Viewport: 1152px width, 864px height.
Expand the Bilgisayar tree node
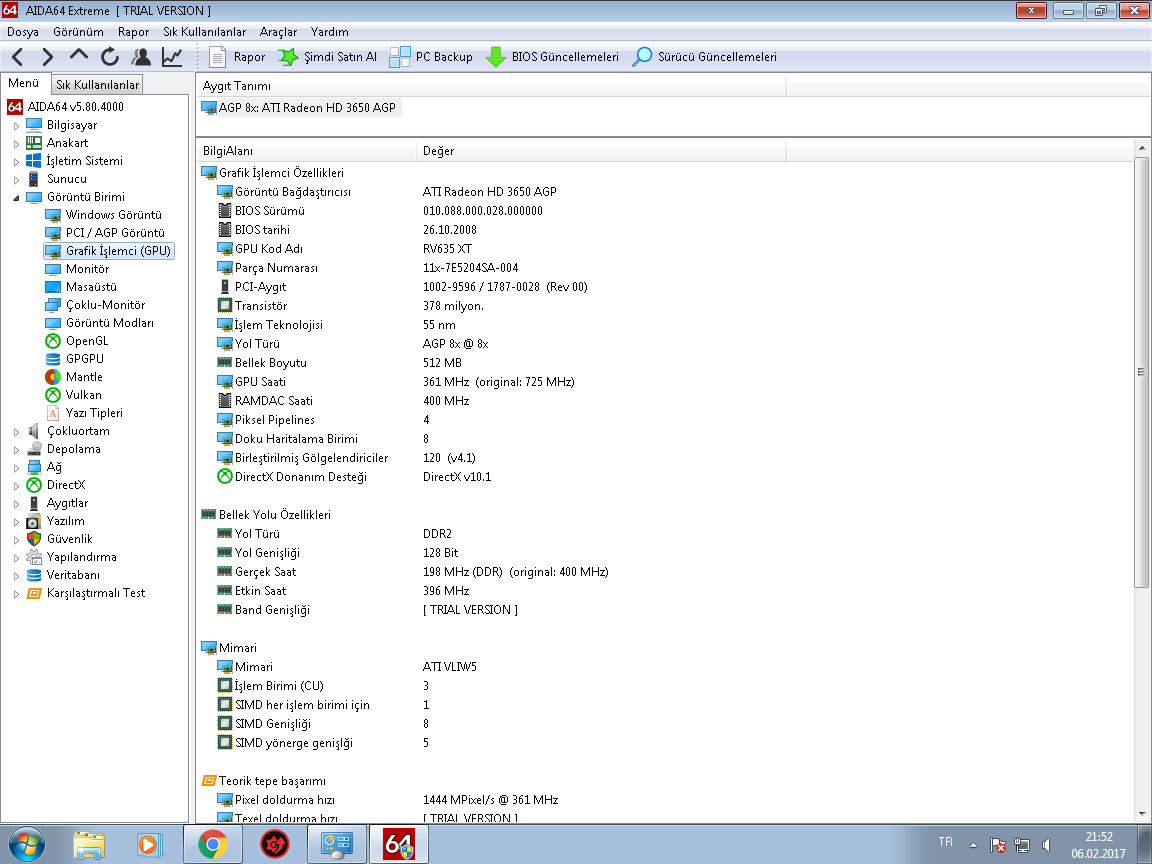16,126
